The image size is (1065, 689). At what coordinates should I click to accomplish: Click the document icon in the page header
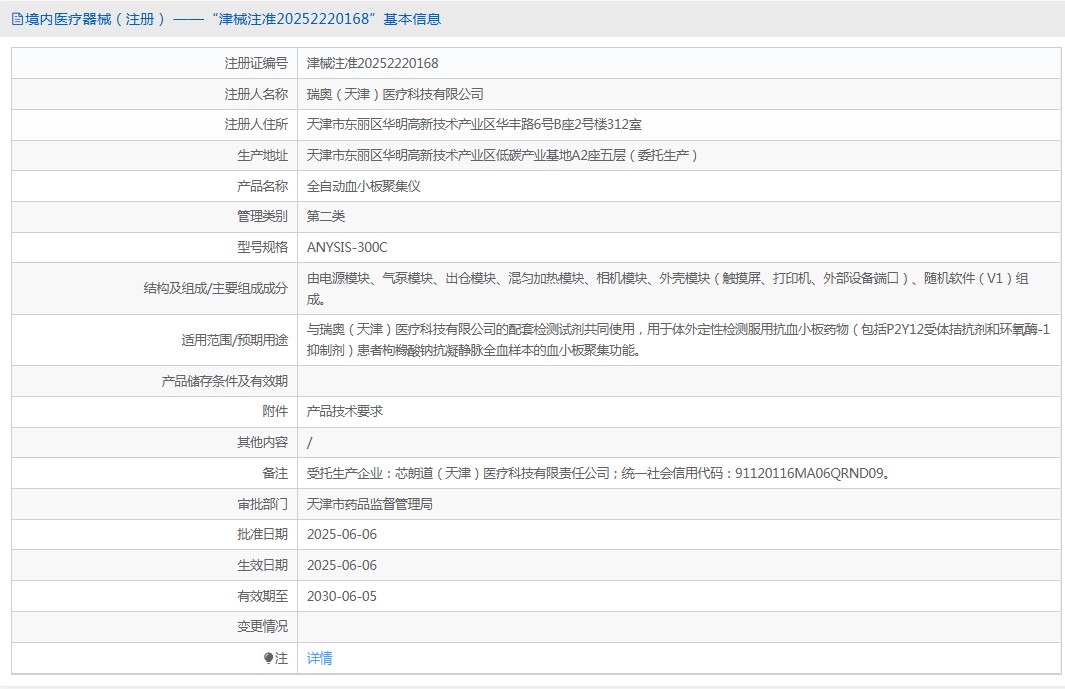(17, 19)
